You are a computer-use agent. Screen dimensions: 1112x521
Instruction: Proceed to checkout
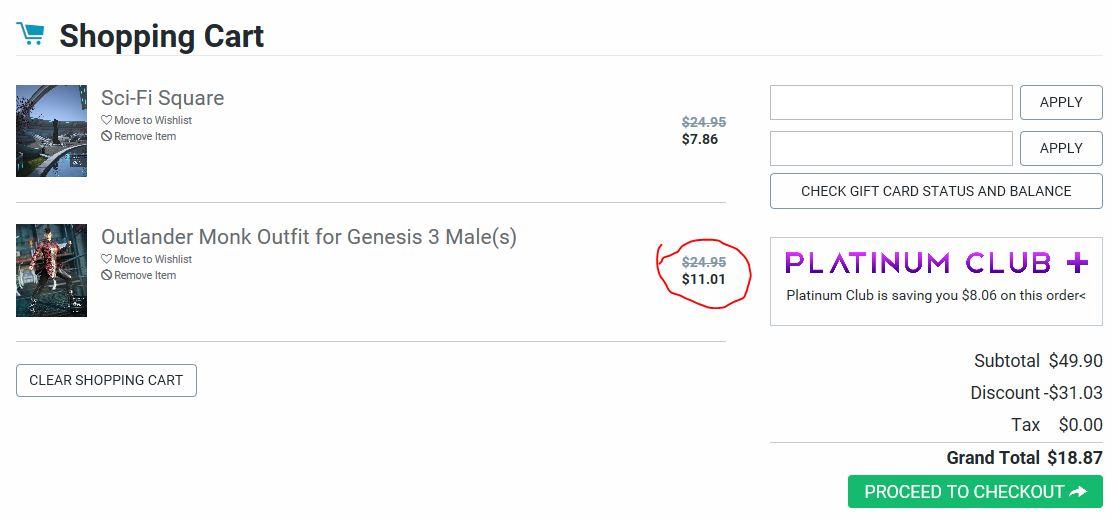tap(975, 491)
